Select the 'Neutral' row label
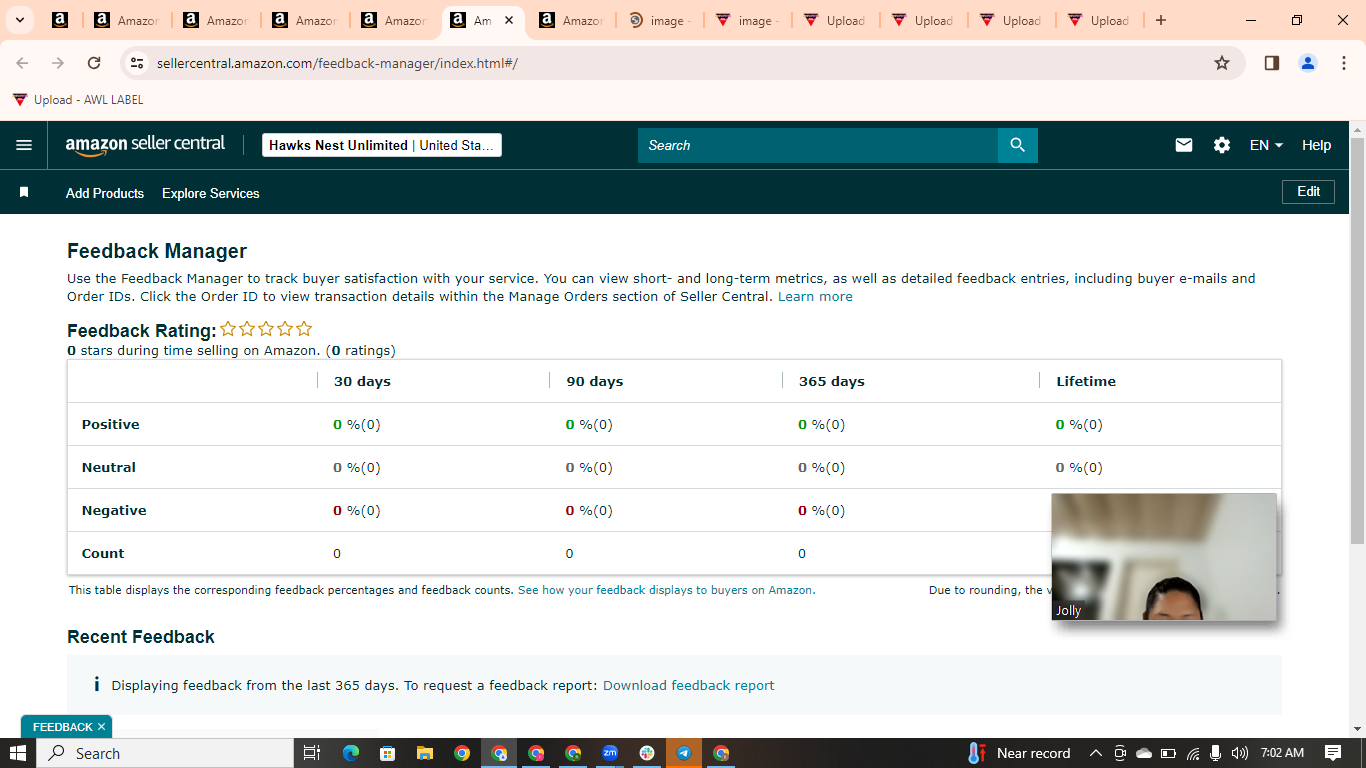Image resolution: width=1366 pixels, height=768 pixels. (x=109, y=467)
